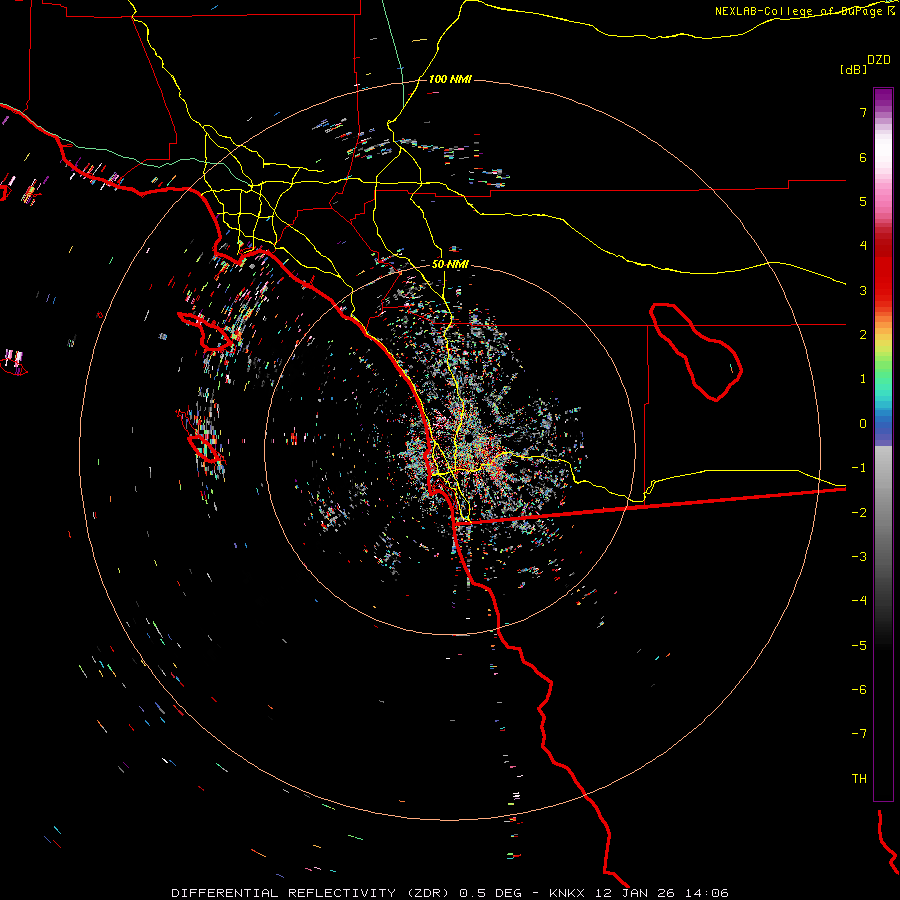Click the "-6" value on color scale
Image resolution: width=900 pixels, height=900 pixels.
[859, 690]
